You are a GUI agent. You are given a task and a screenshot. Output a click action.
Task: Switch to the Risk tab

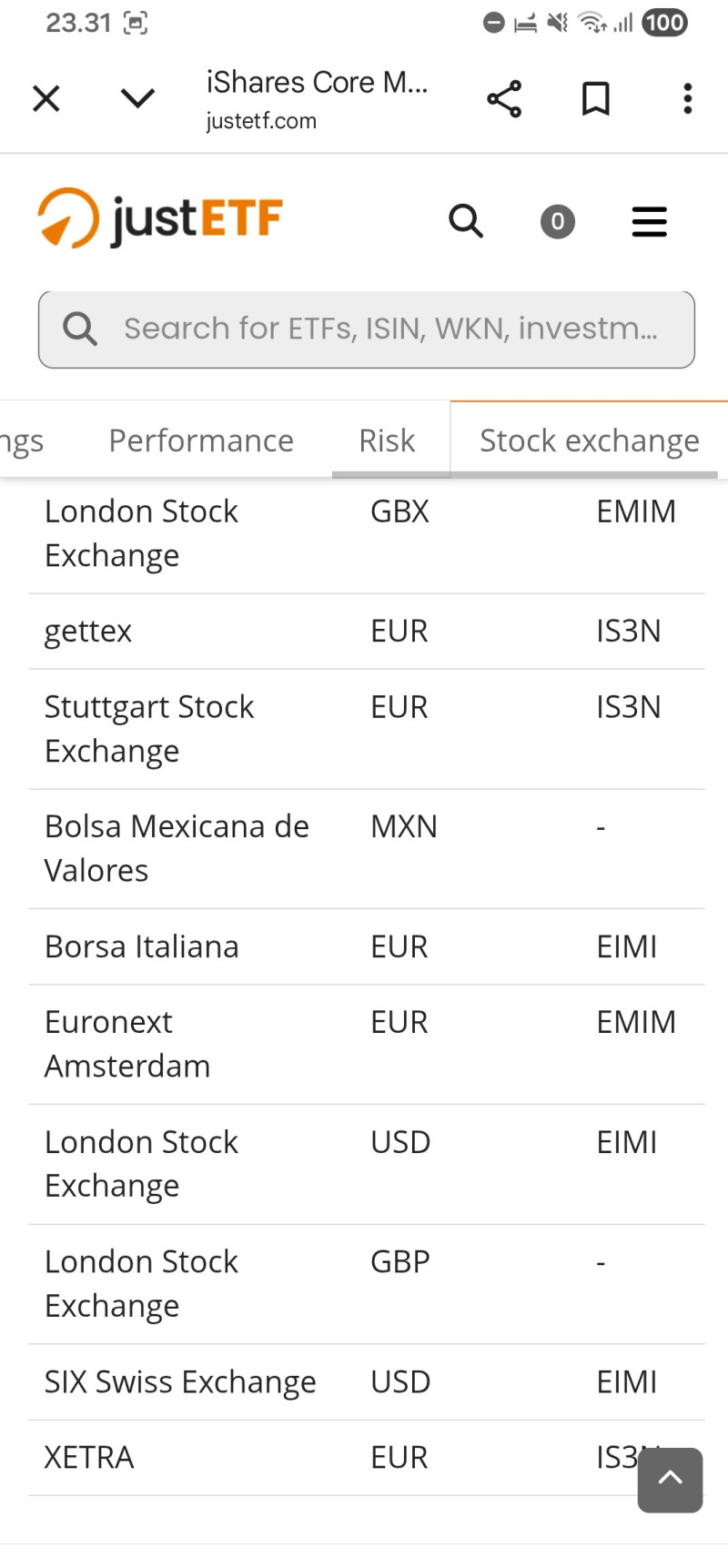click(x=387, y=440)
